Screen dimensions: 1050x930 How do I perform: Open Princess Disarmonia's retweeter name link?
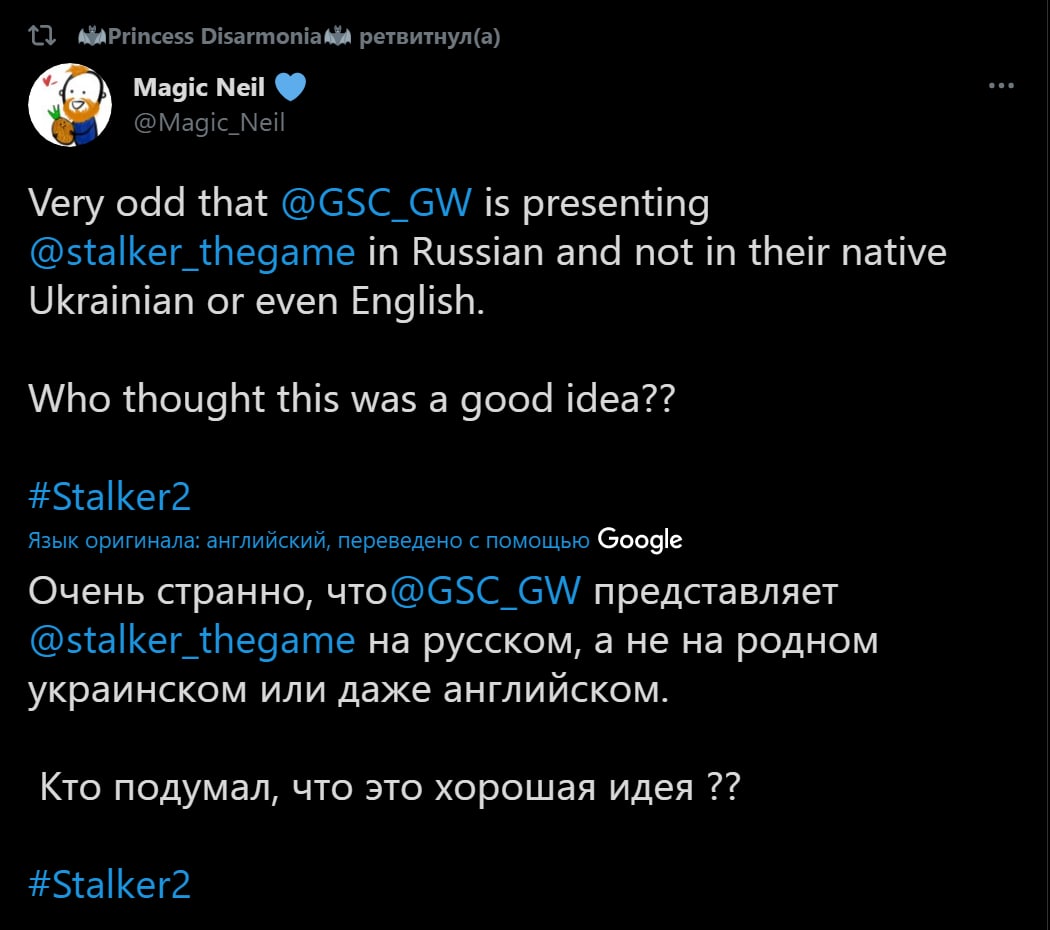(x=212, y=39)
